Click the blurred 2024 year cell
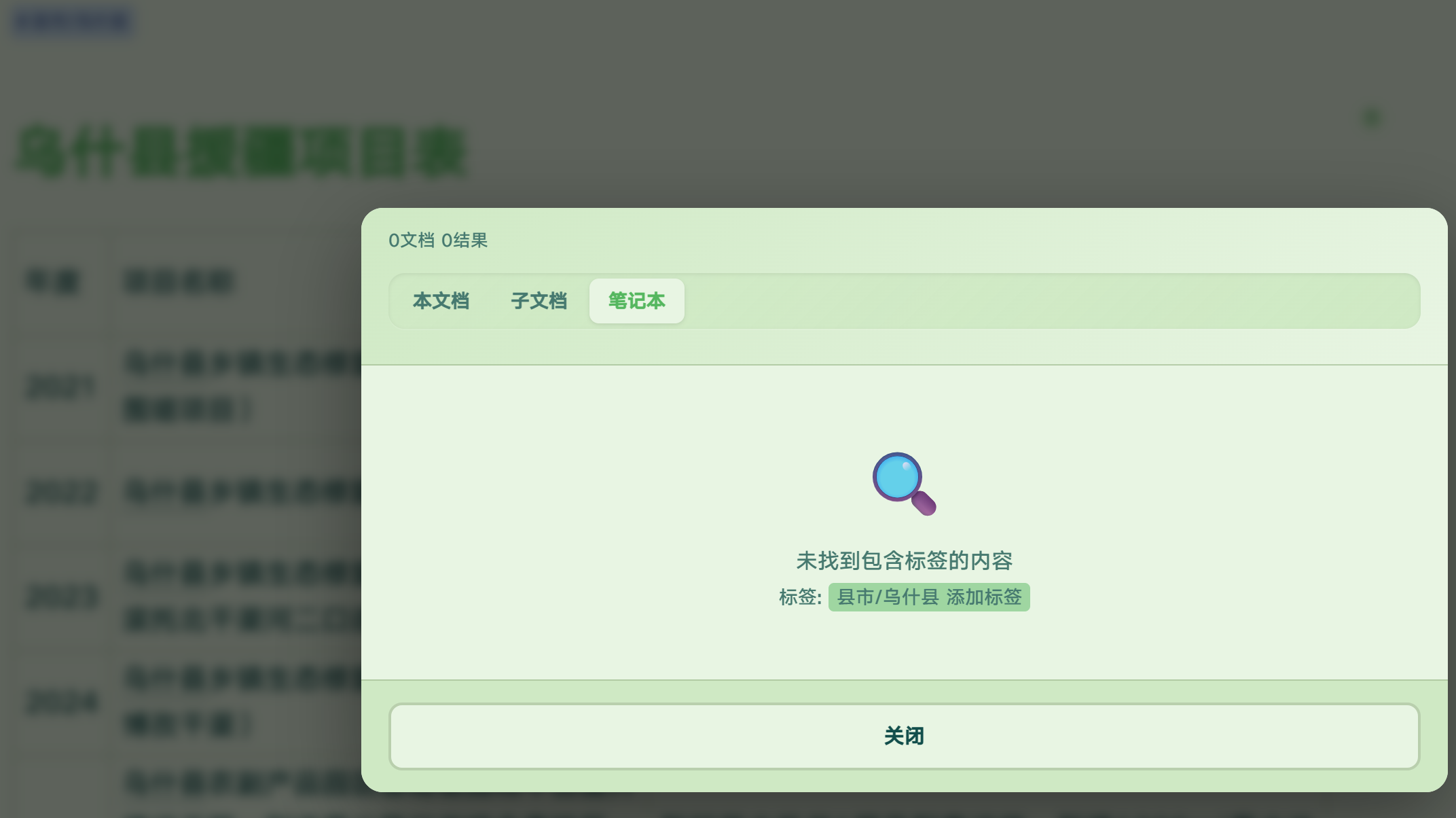 coord(62,701)
